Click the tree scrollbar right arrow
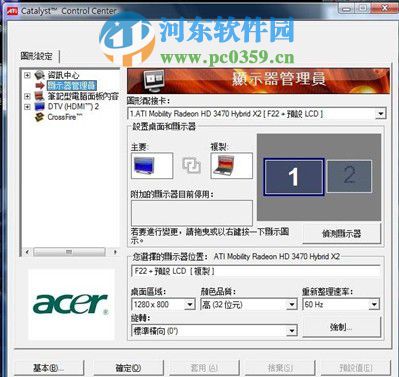Image resolution: width=399 pixels, height=377 pixels. tap(115, 252)
